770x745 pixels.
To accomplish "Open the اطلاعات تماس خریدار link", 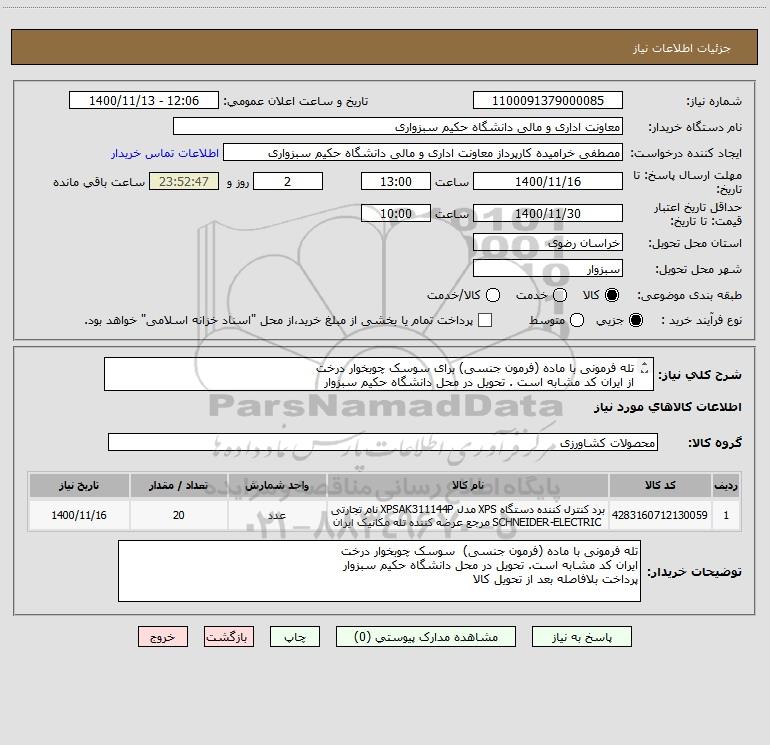I will (165, 153).
